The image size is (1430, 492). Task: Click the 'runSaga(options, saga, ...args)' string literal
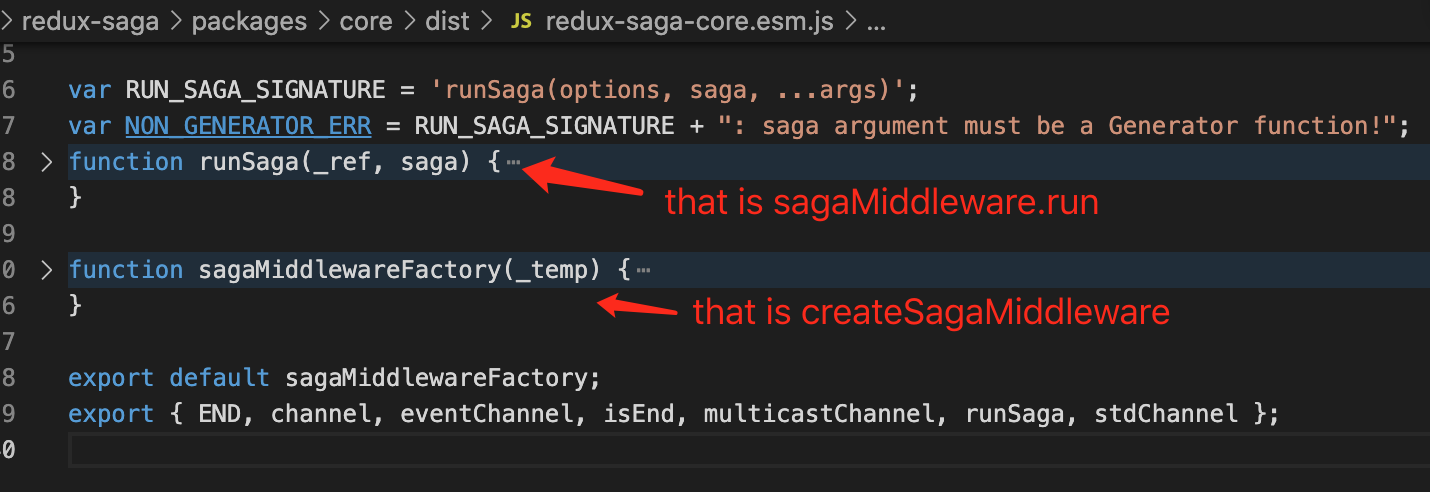click(668, 90)
